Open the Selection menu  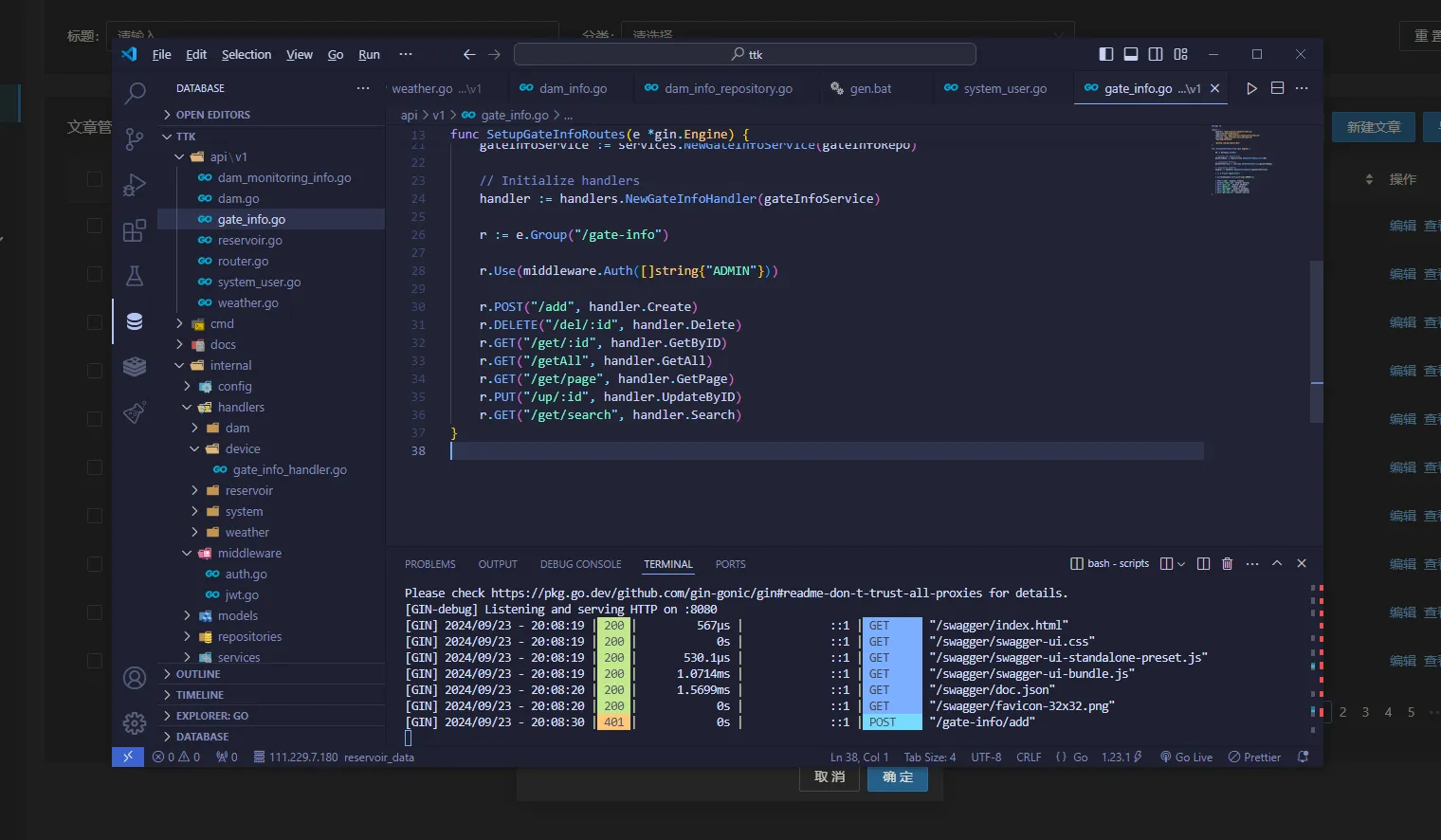pyautogui.click(x=246, y=55)
